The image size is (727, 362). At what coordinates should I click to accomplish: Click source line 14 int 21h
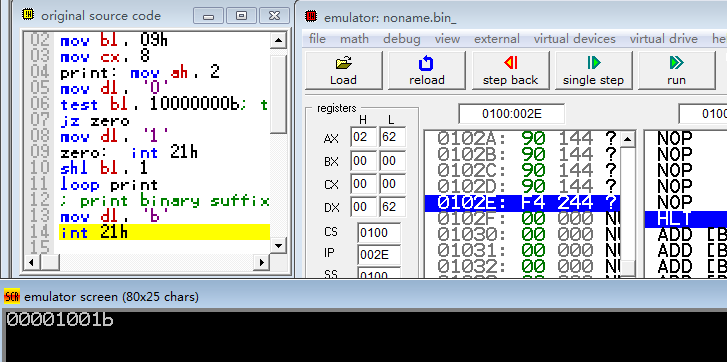click(x=165, y=232)
